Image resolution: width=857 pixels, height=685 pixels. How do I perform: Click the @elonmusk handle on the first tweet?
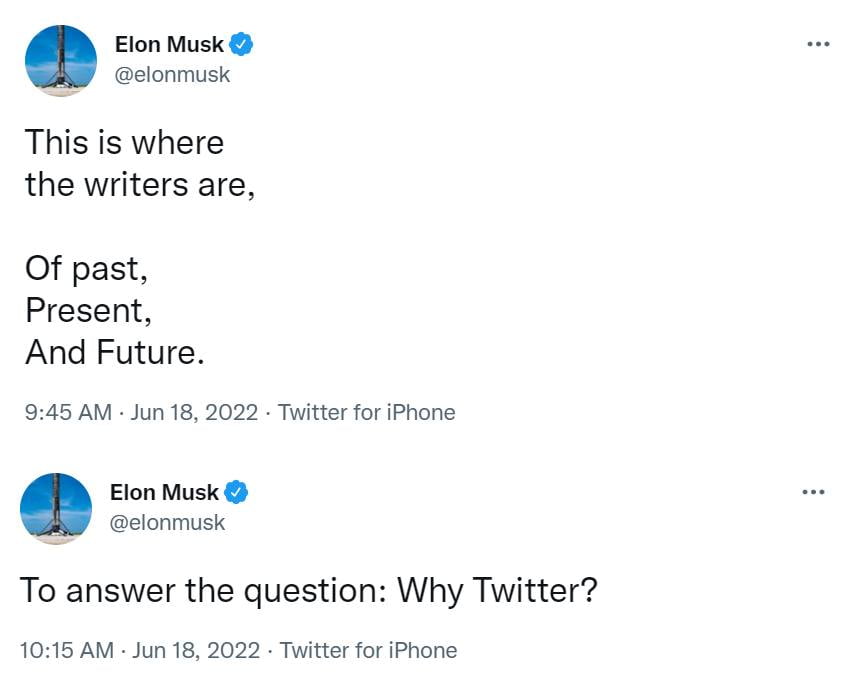[x=172, y=74]
